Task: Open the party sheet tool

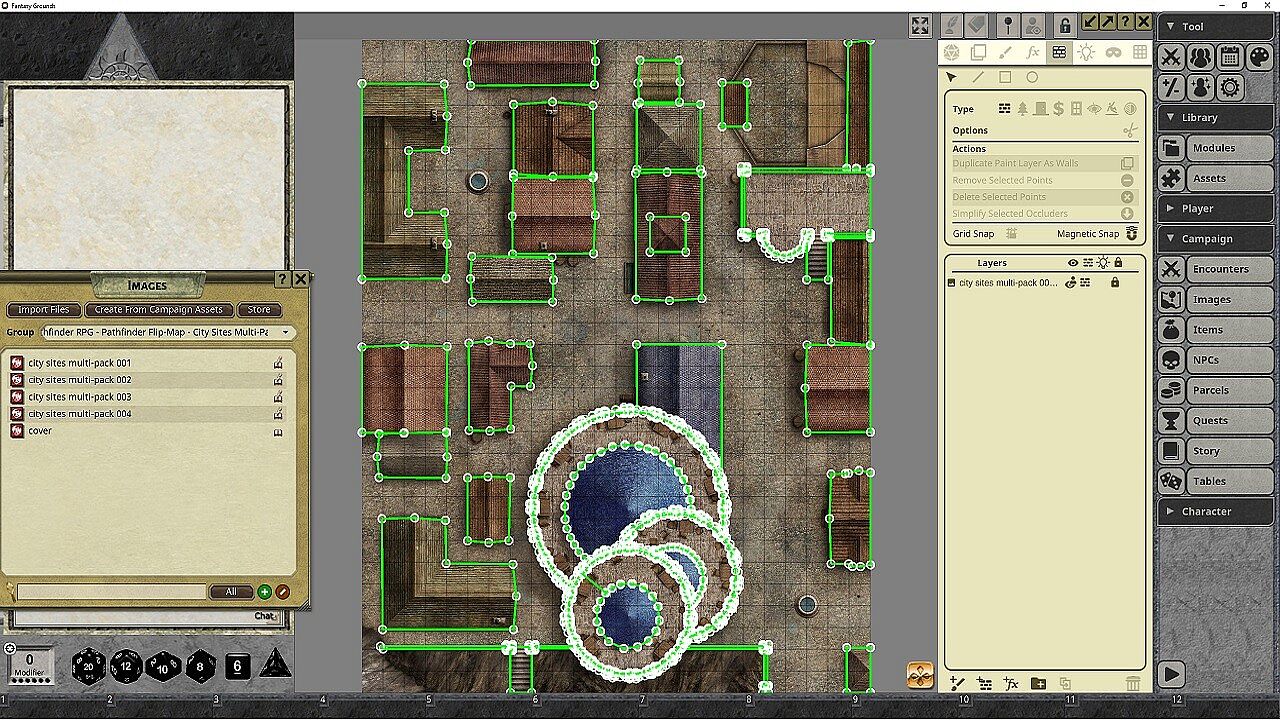Action: (1200, 57)
